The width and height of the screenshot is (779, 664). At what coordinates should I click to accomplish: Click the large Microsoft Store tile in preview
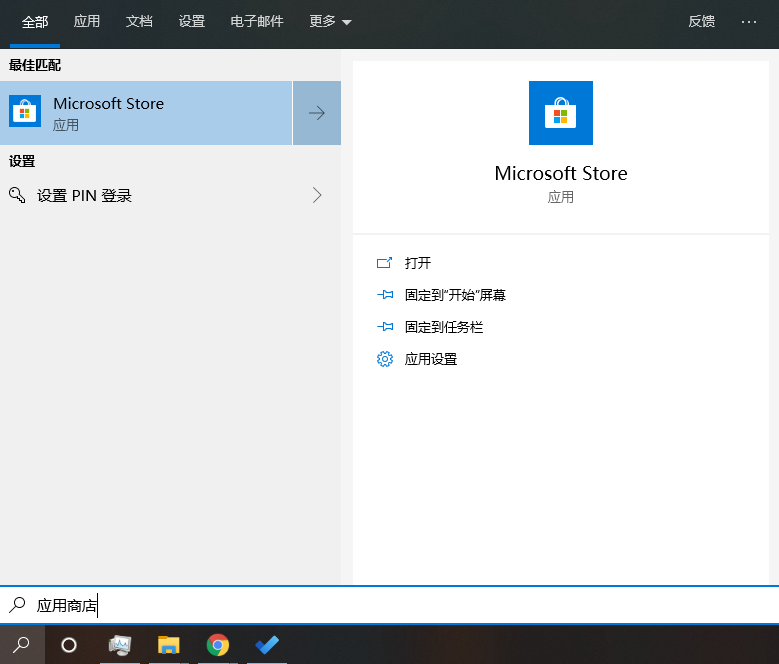(560, 113)
